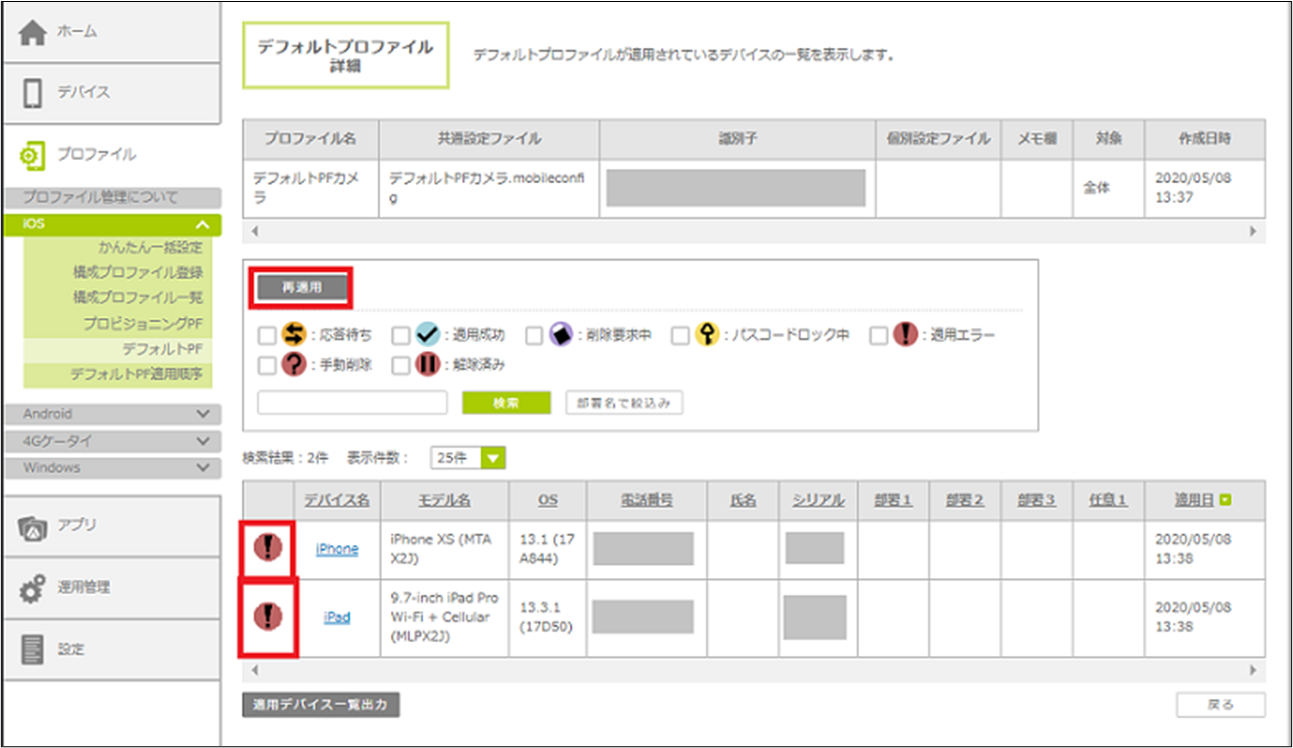Open the App sidebar section

(x=110, y=525)
